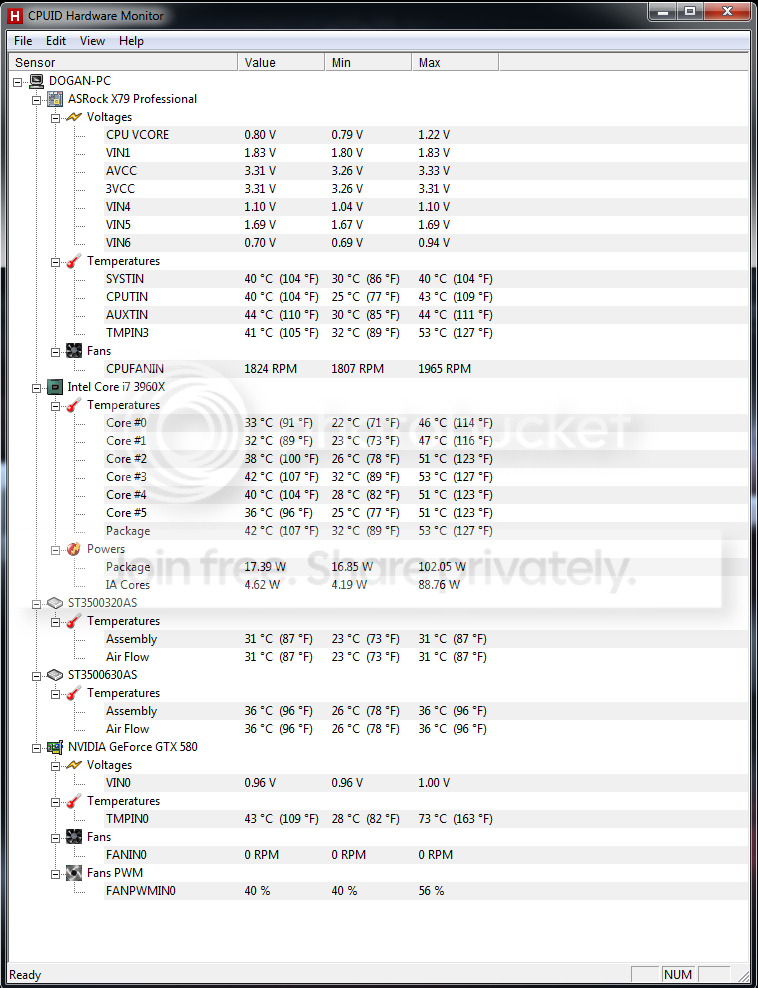The height and width of the screenshot is (988, 758).
Task: Click the 102.05 W max package power
Action: pos(442,567)
